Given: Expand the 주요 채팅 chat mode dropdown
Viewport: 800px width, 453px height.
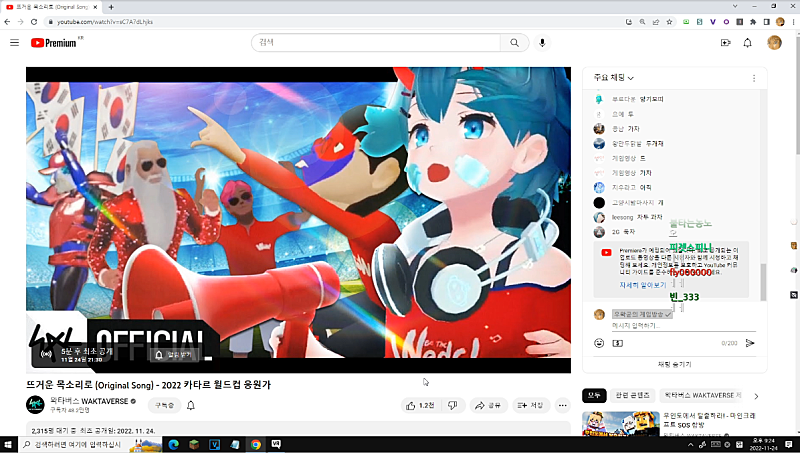Looking at the screenshot, I should click(613, 78).
